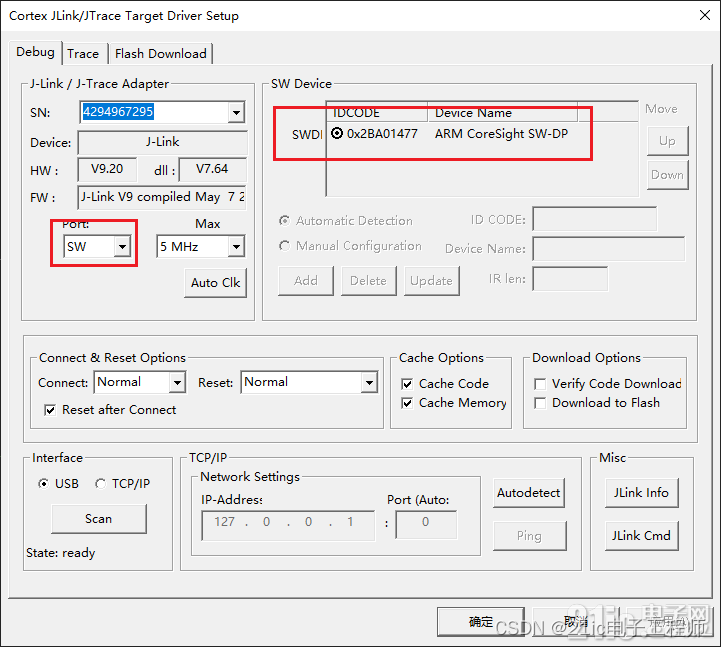
Task: Click the Auto Clk button
Action: point(215,282)
